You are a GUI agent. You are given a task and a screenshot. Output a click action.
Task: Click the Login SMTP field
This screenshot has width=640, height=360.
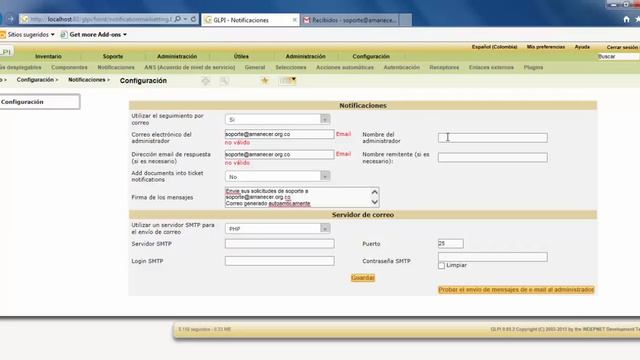click(279, 261)
